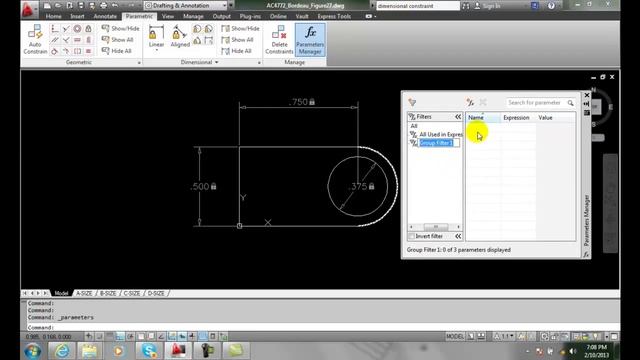Screen dimensions: 640x360
Task: Collapse Filters pane chevron
Action: (458, 117)
